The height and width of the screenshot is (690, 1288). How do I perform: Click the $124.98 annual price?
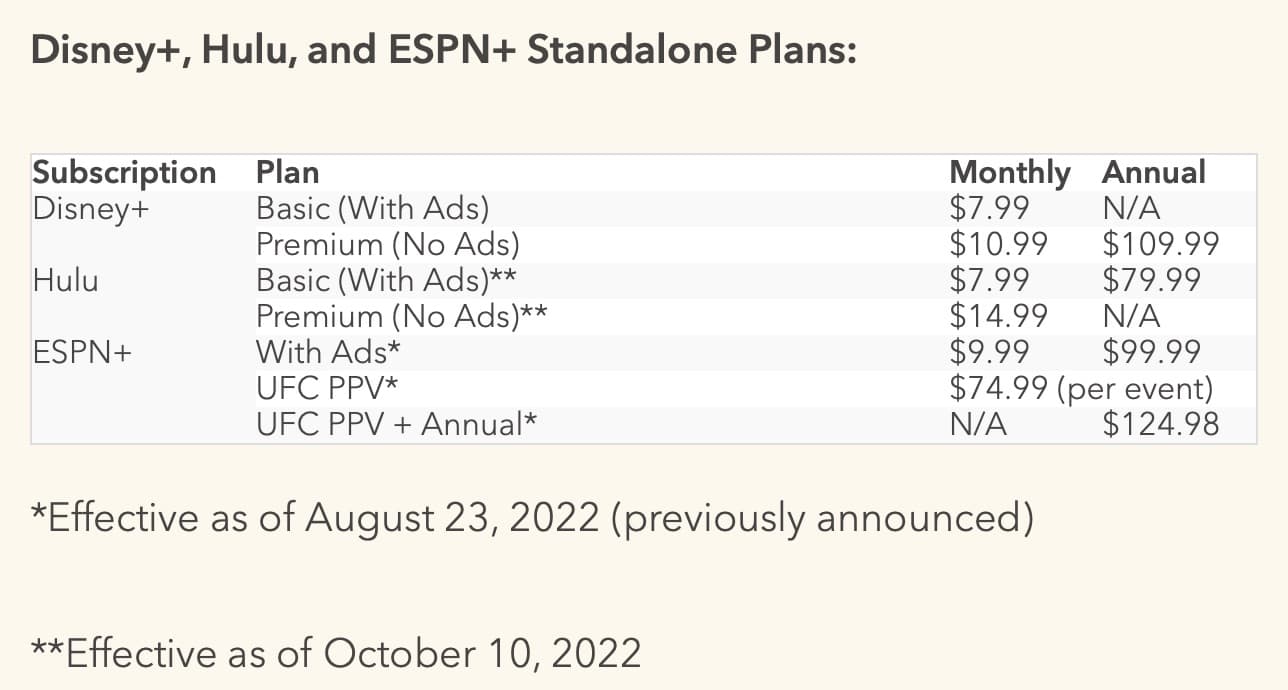pyautogui.click(x=1161, y=424)
